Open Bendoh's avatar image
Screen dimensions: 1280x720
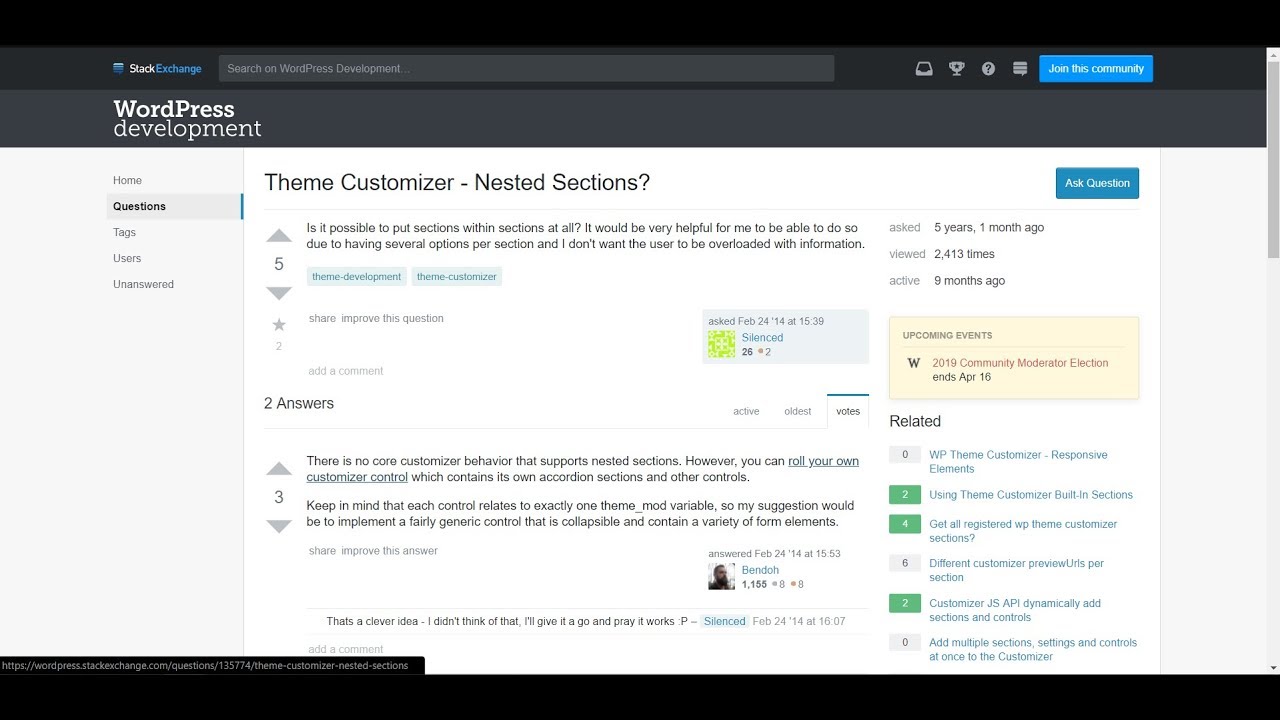coord(721,576)
